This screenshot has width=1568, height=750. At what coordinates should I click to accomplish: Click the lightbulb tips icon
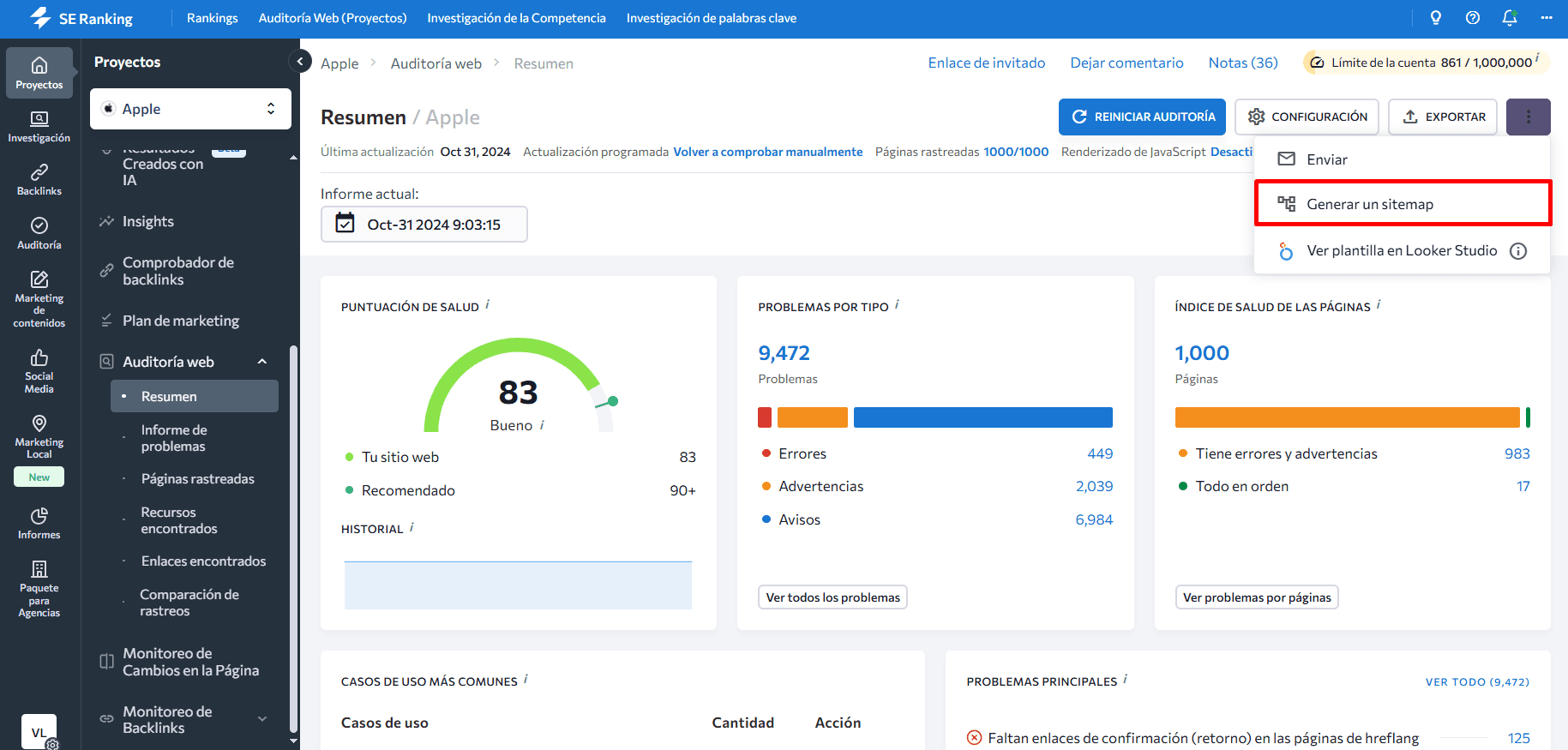coord(1436,18)
